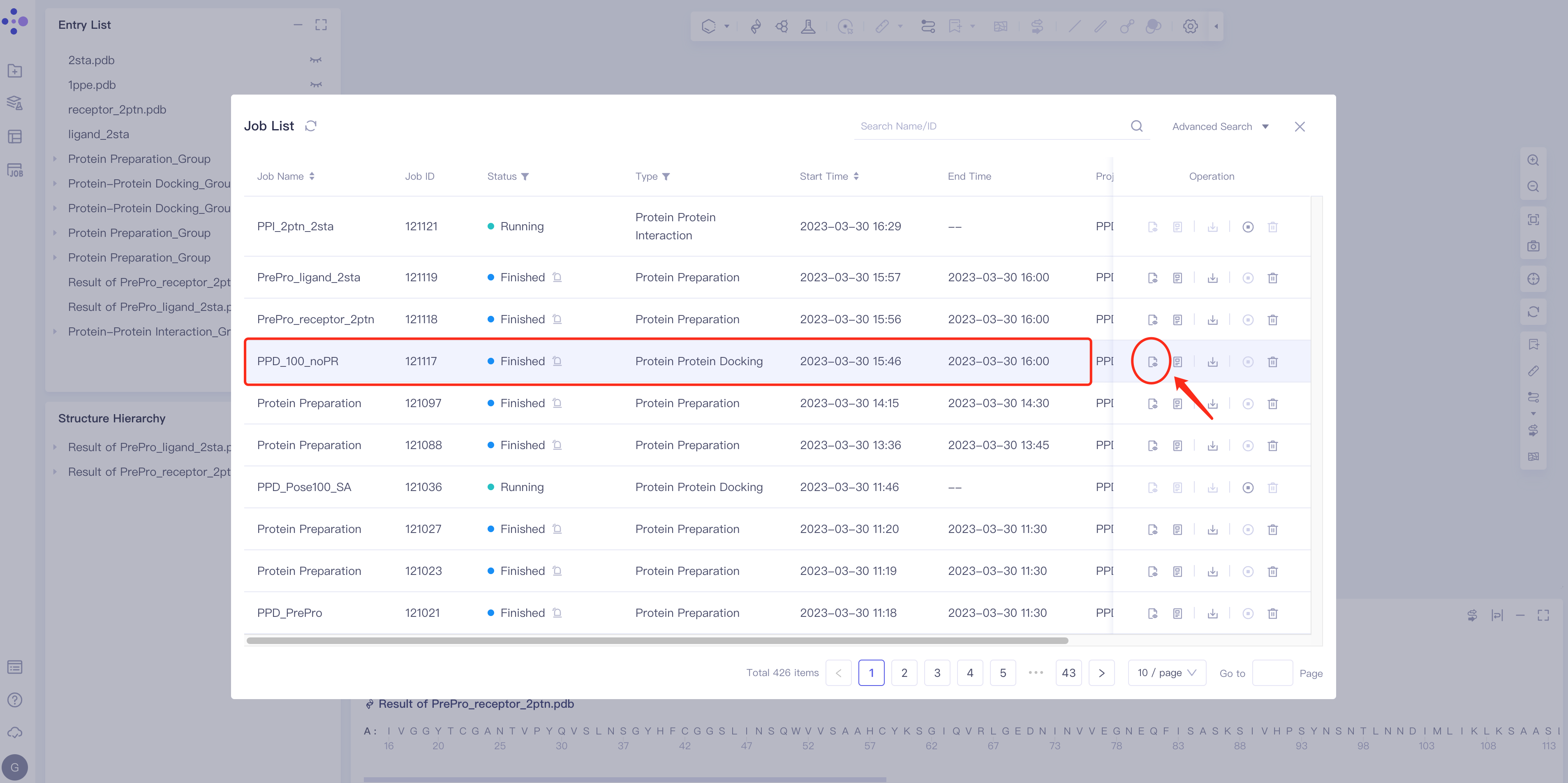Delete the PPD_PrePro job
This screenshot has height=783, width=1568.
pos(1272,613)
